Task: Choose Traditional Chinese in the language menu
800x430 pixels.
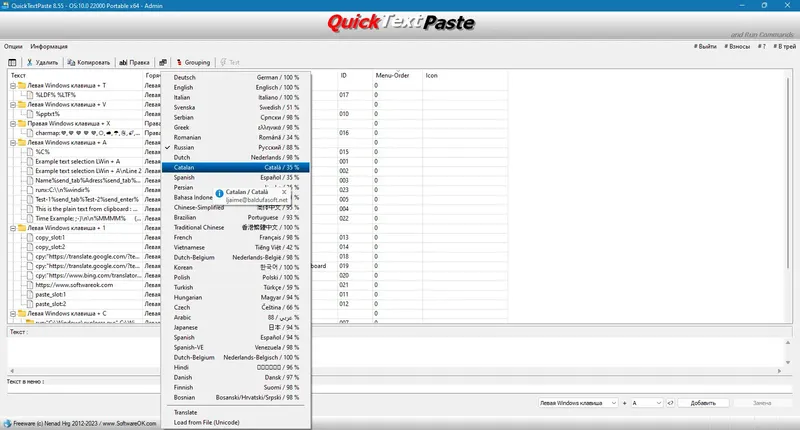Action: [x=236, y=227]
